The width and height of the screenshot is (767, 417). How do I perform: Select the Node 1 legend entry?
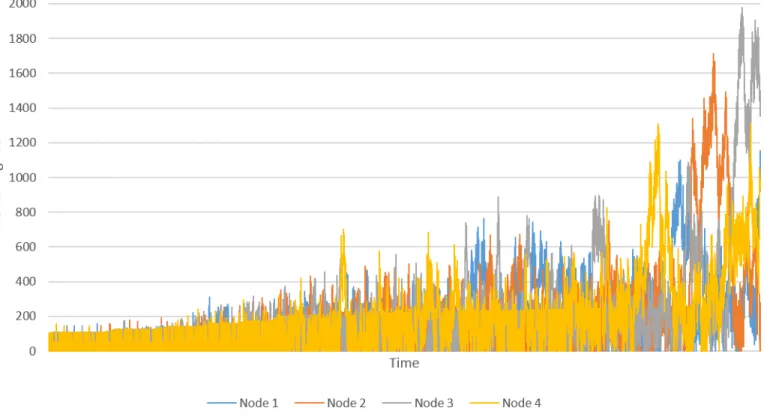[x=243, y=403]
